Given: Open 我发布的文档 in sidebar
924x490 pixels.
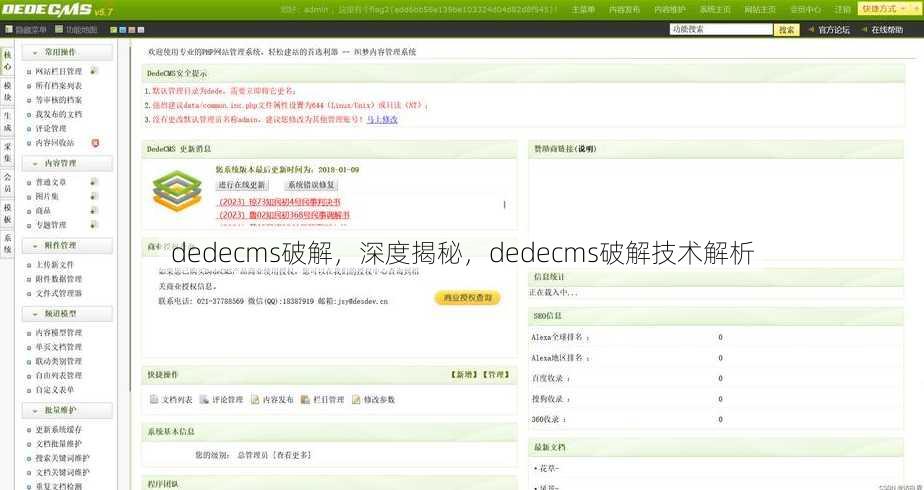Looking at the screenshot, I should pyautogui.click(x=58, y=114).
